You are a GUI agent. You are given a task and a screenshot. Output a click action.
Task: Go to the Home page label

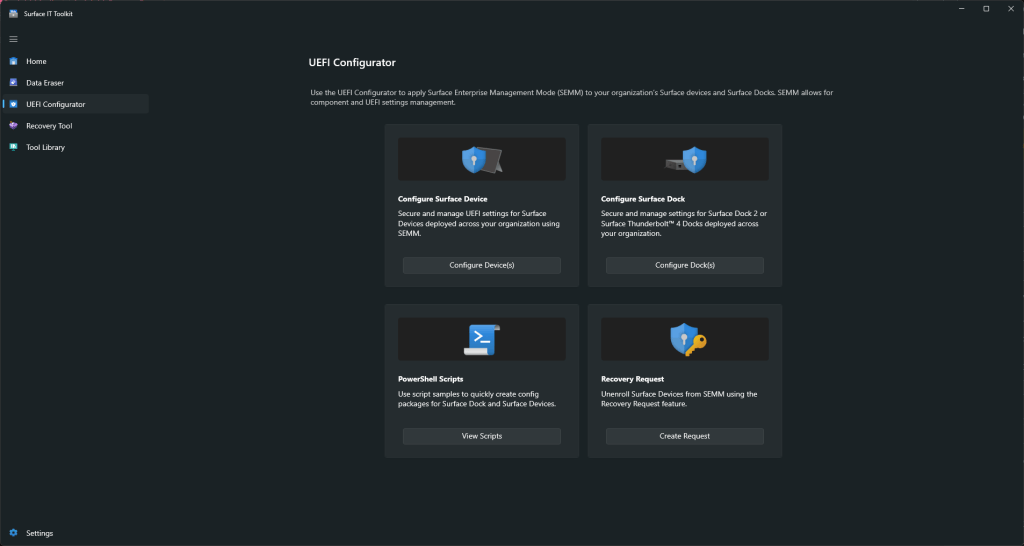pyautogui.click(x=36, y=61)
